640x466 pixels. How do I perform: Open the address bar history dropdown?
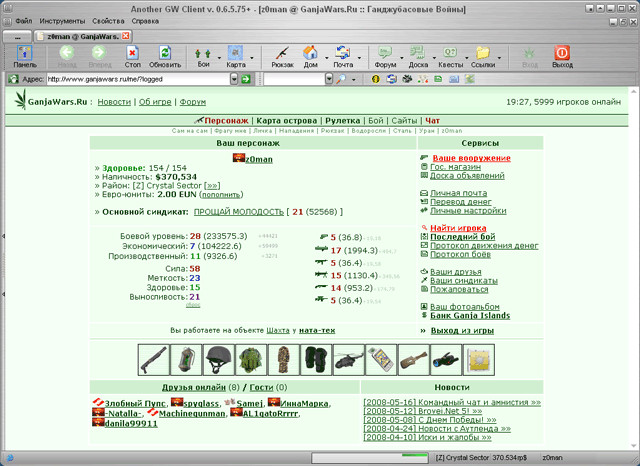click(x=234, y=79)
